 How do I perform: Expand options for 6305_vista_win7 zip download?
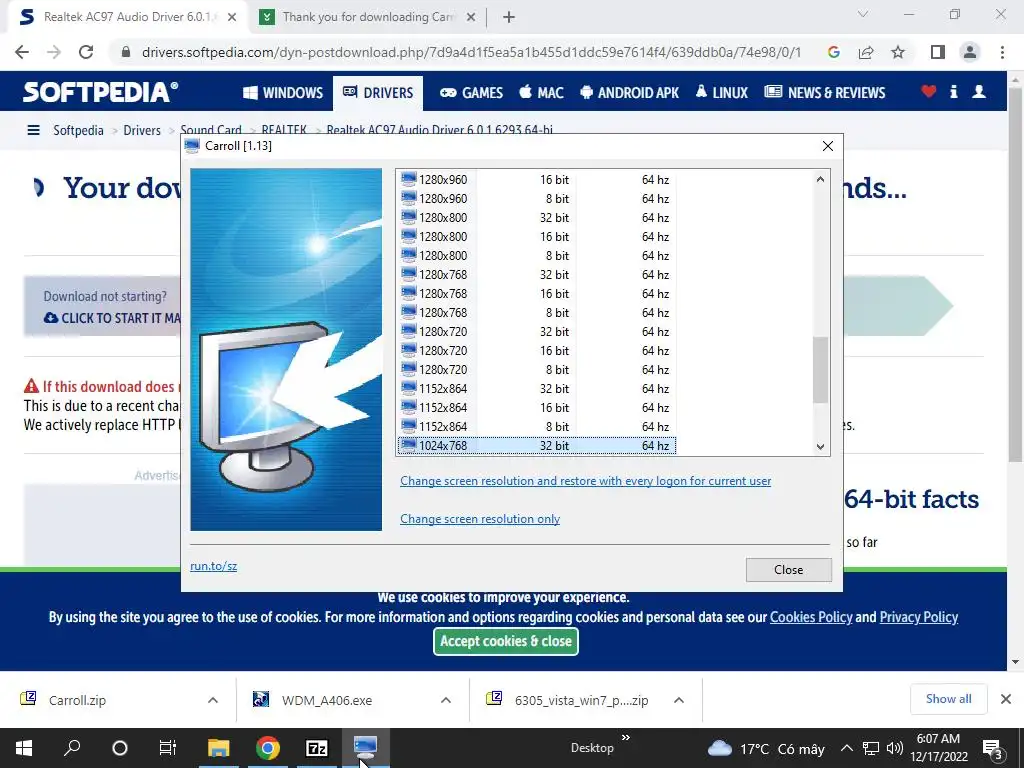[x=679, y=700]
